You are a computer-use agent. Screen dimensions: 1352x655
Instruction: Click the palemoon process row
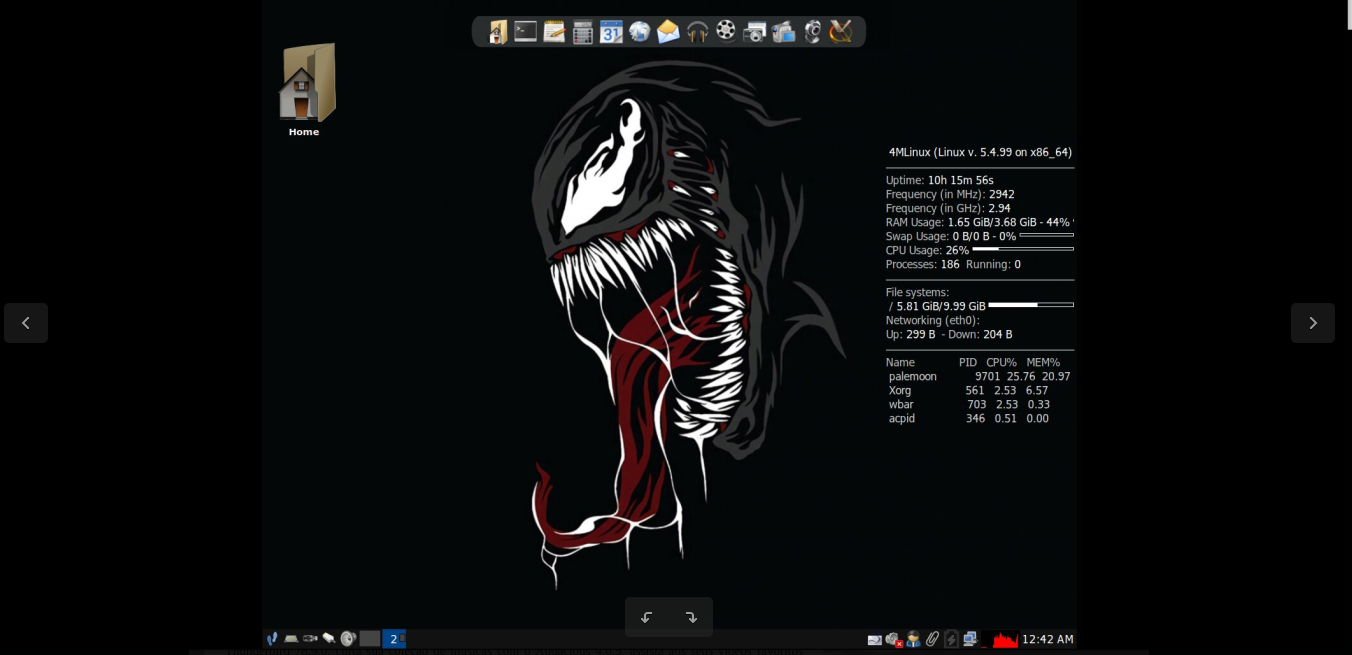(x=979, y=377)
